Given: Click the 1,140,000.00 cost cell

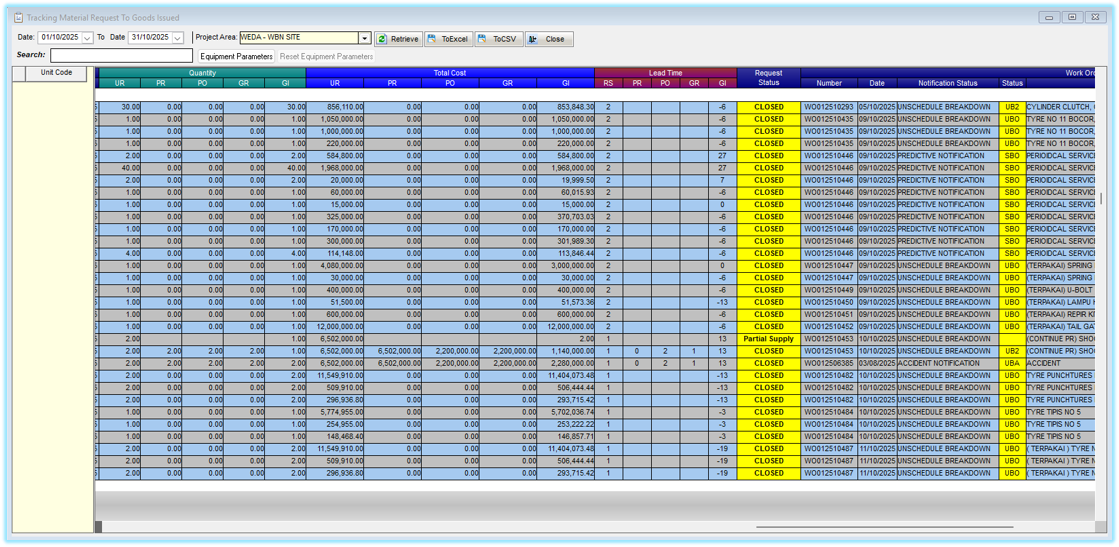Looking at the screenshot, I should point(566,351).
